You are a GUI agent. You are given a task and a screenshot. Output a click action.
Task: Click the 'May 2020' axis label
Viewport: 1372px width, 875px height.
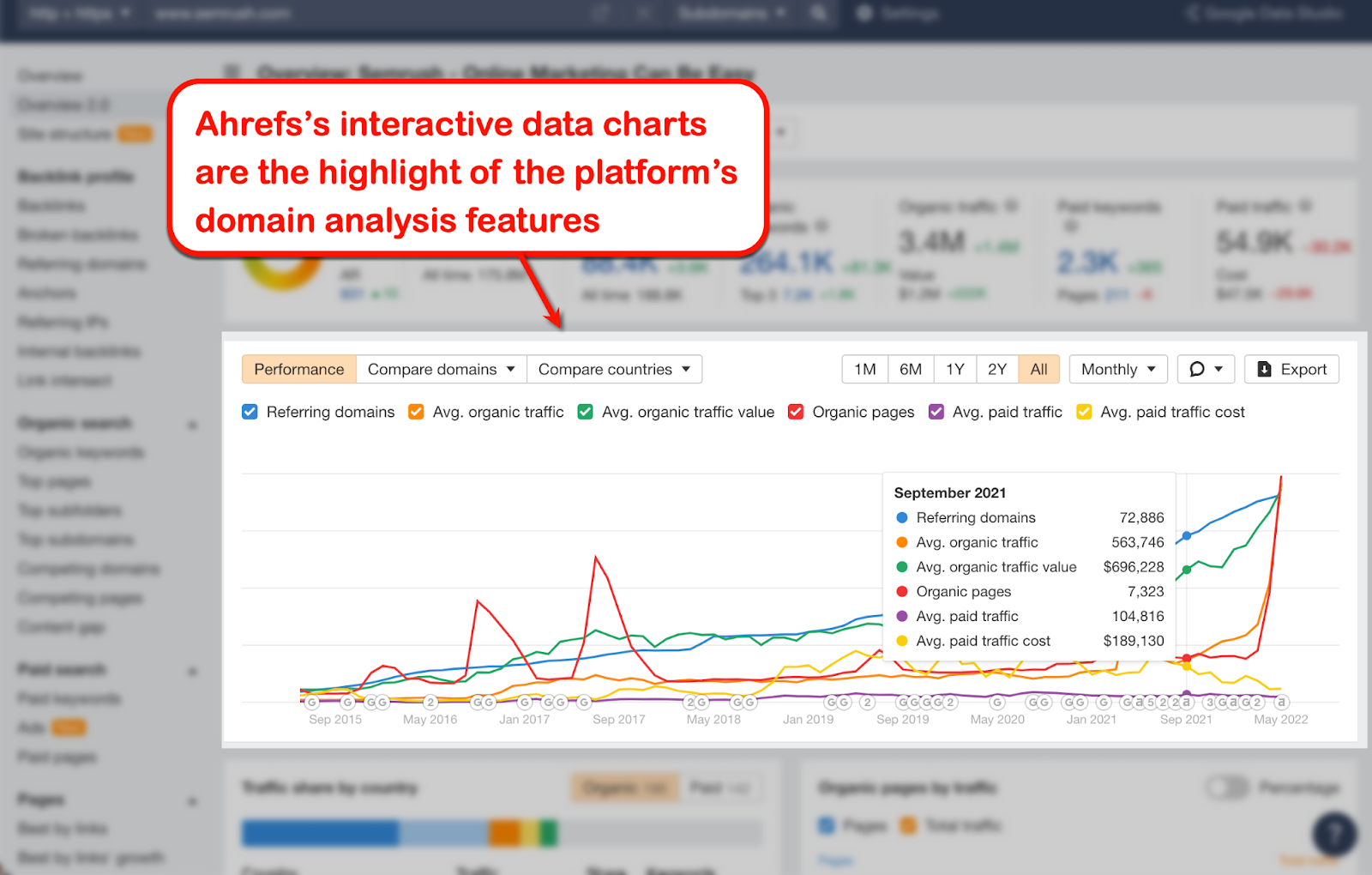pos(997,720)
